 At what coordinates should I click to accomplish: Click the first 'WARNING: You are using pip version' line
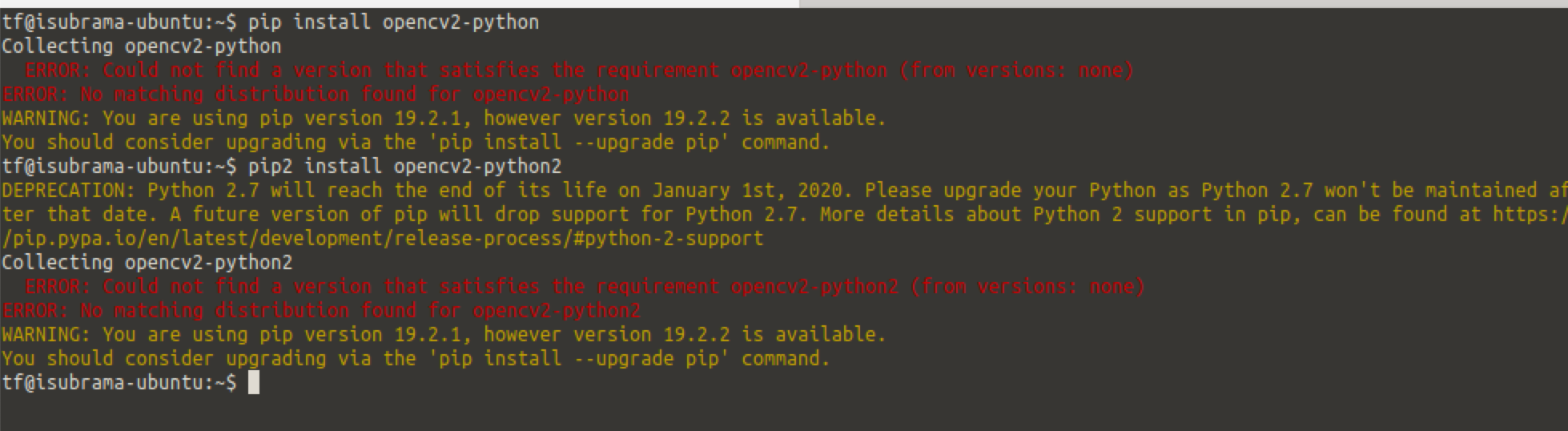444,119
